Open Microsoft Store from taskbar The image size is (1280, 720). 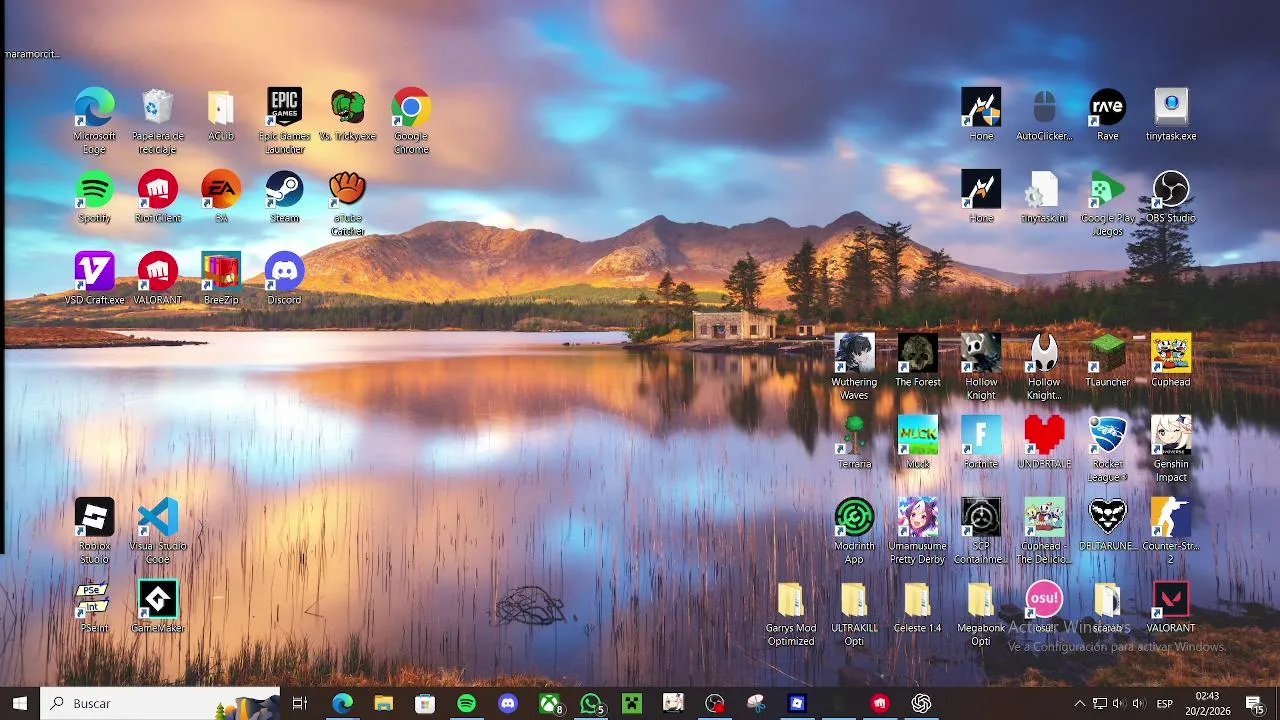pos(425,704)
